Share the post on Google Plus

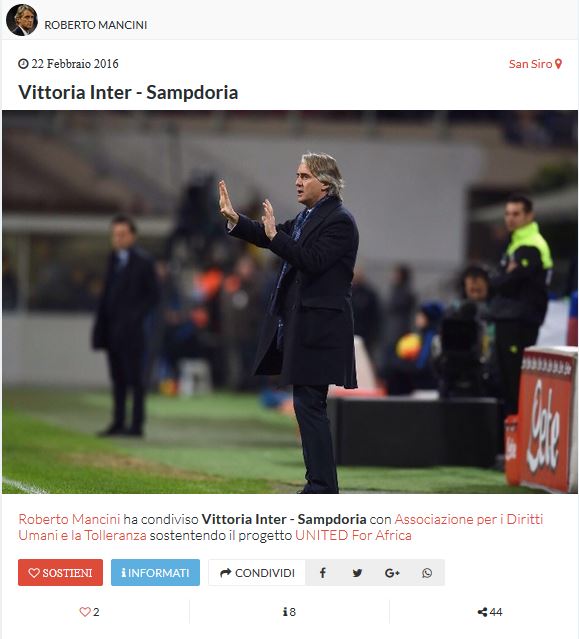pyautogui.click(x=392, y=573)
